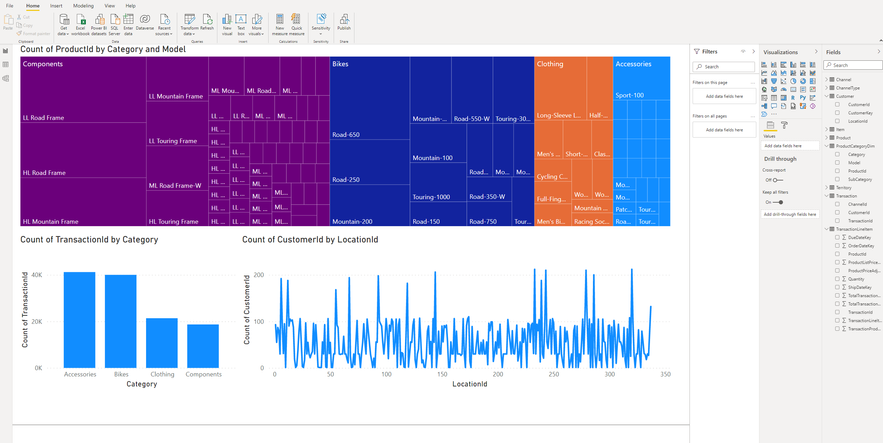The width and height of the screenshot is (883, 443).
Task: Open Filters on all pages options ellipsis
Action: coord(752,116)
